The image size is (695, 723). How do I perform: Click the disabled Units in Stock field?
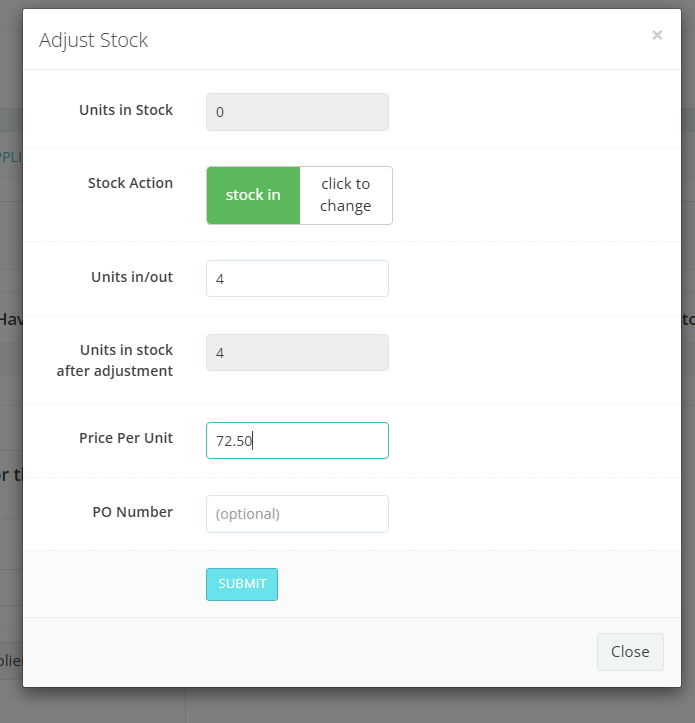297,112
